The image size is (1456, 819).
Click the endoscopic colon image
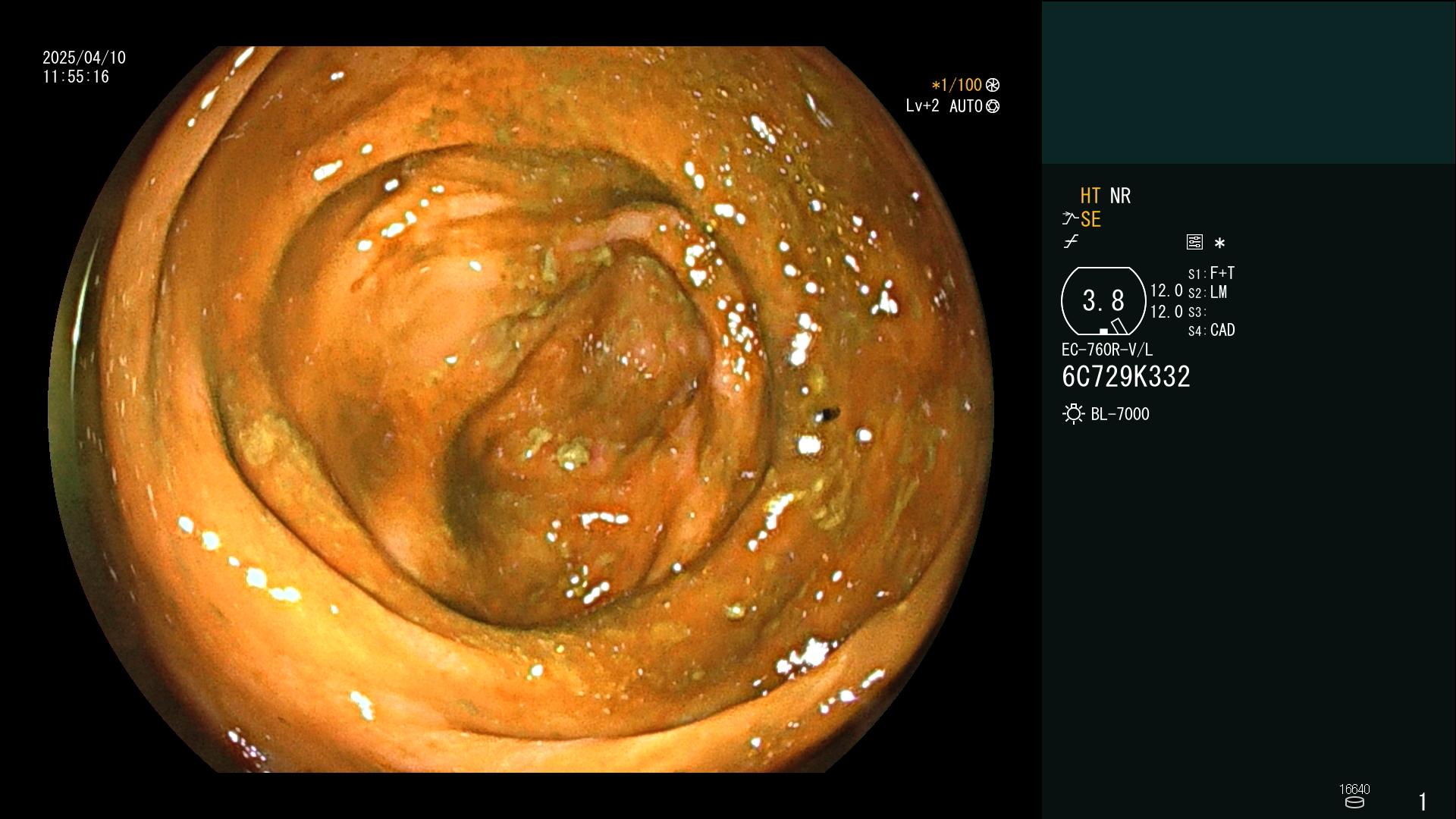coord(522,409)
